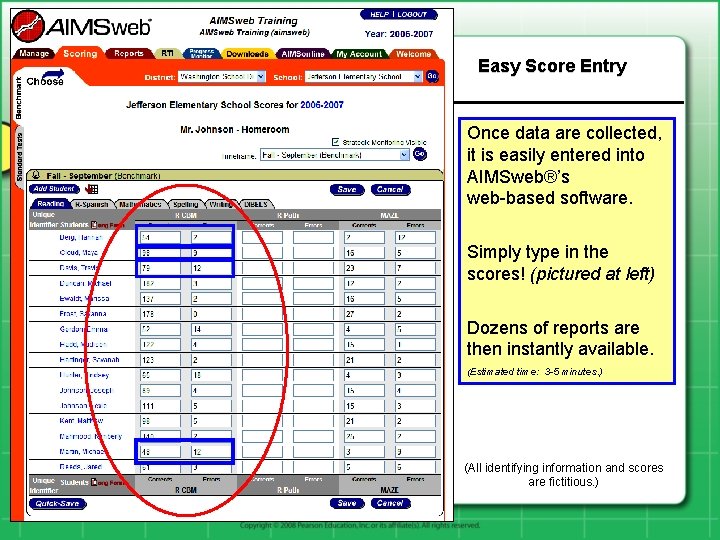Image resolution: width=720 pixels, height=540 pixels.
Task: Click R-CBM Errors field for Hettinger row
Action: (x=211, y=360)
